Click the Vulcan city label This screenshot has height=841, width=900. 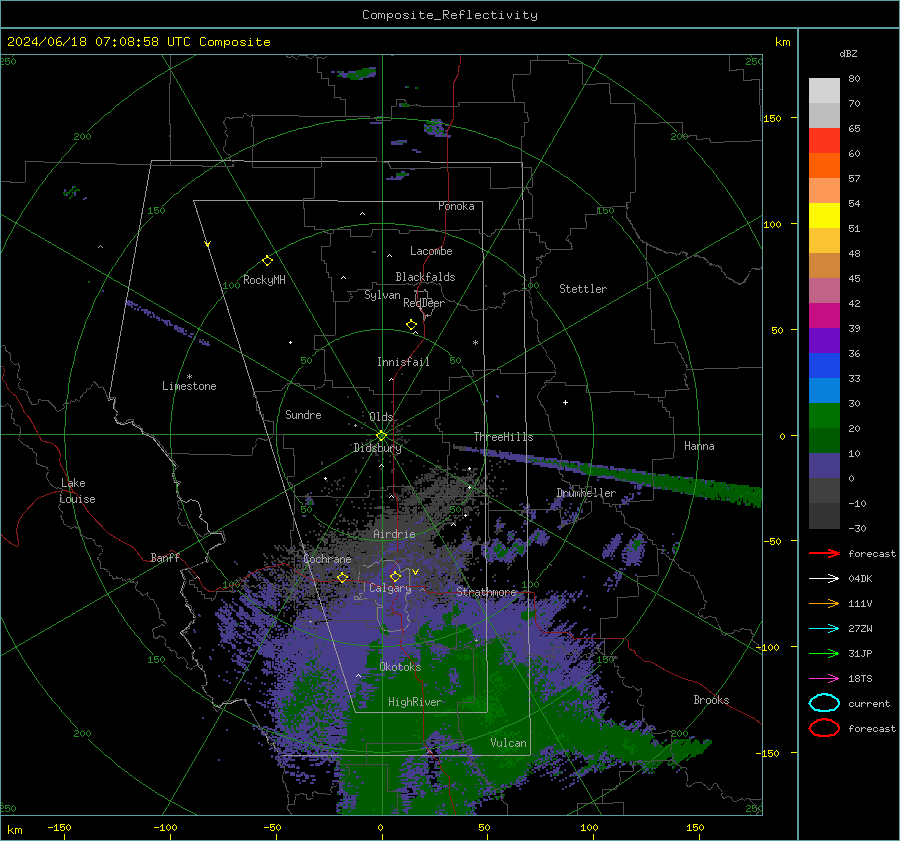[508, 743]
